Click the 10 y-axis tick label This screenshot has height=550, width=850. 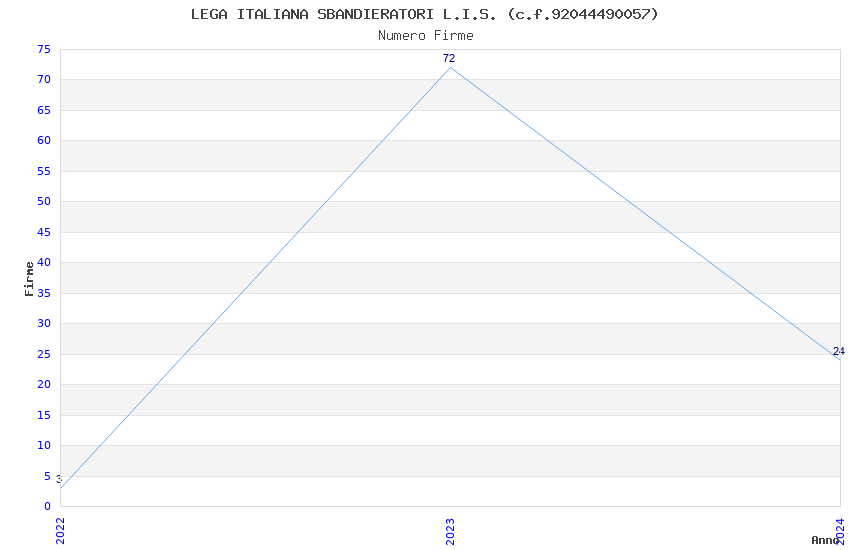[43, 446]
